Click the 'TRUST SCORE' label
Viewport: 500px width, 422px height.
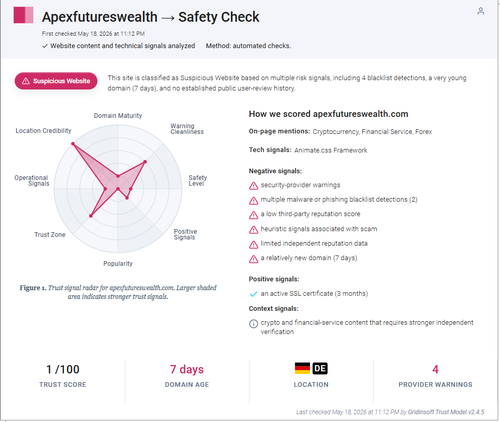(x=63, y=385)
